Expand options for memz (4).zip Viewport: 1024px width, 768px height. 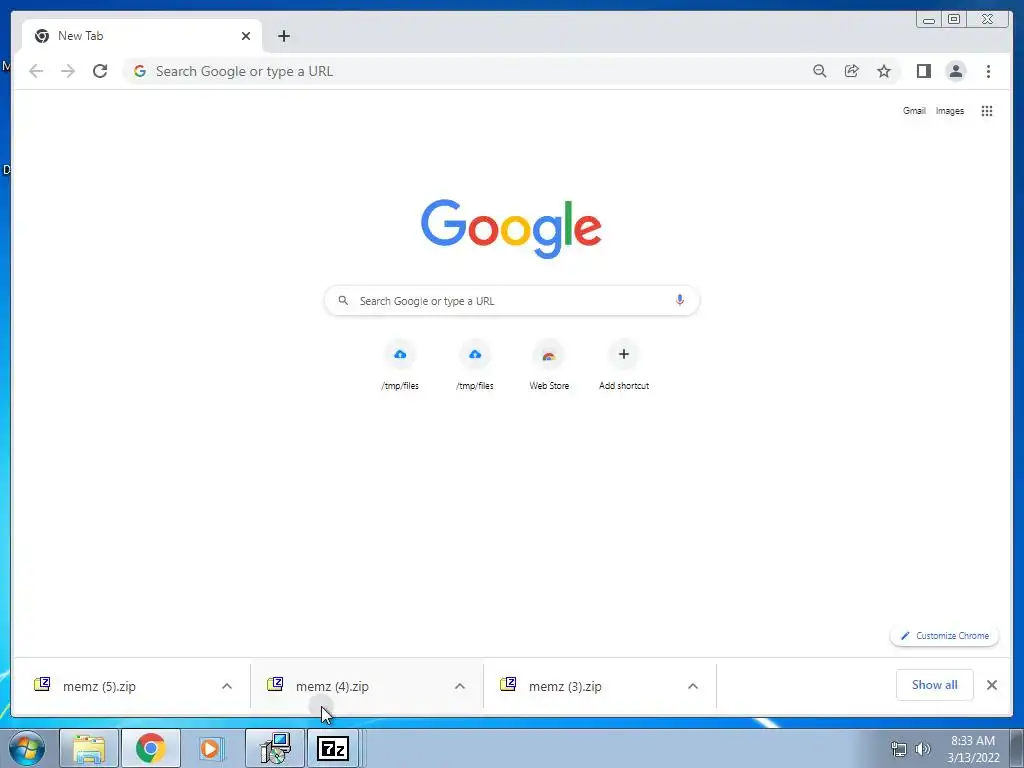pos(460,686)
